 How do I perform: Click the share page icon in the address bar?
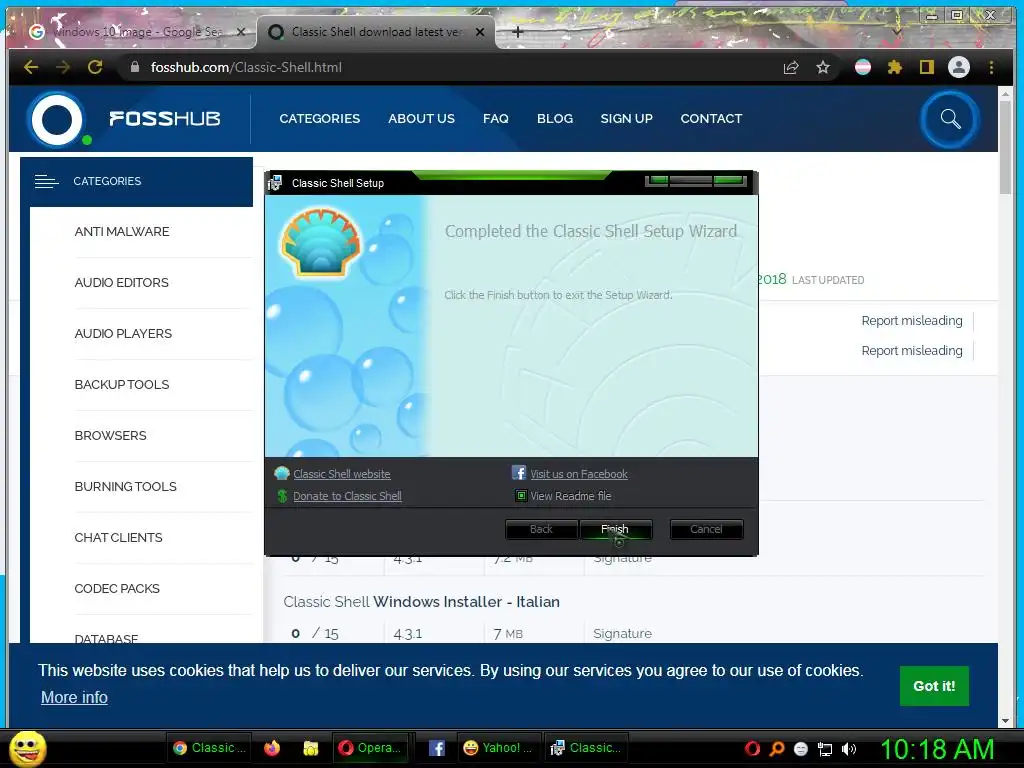(x=791, y=67)
